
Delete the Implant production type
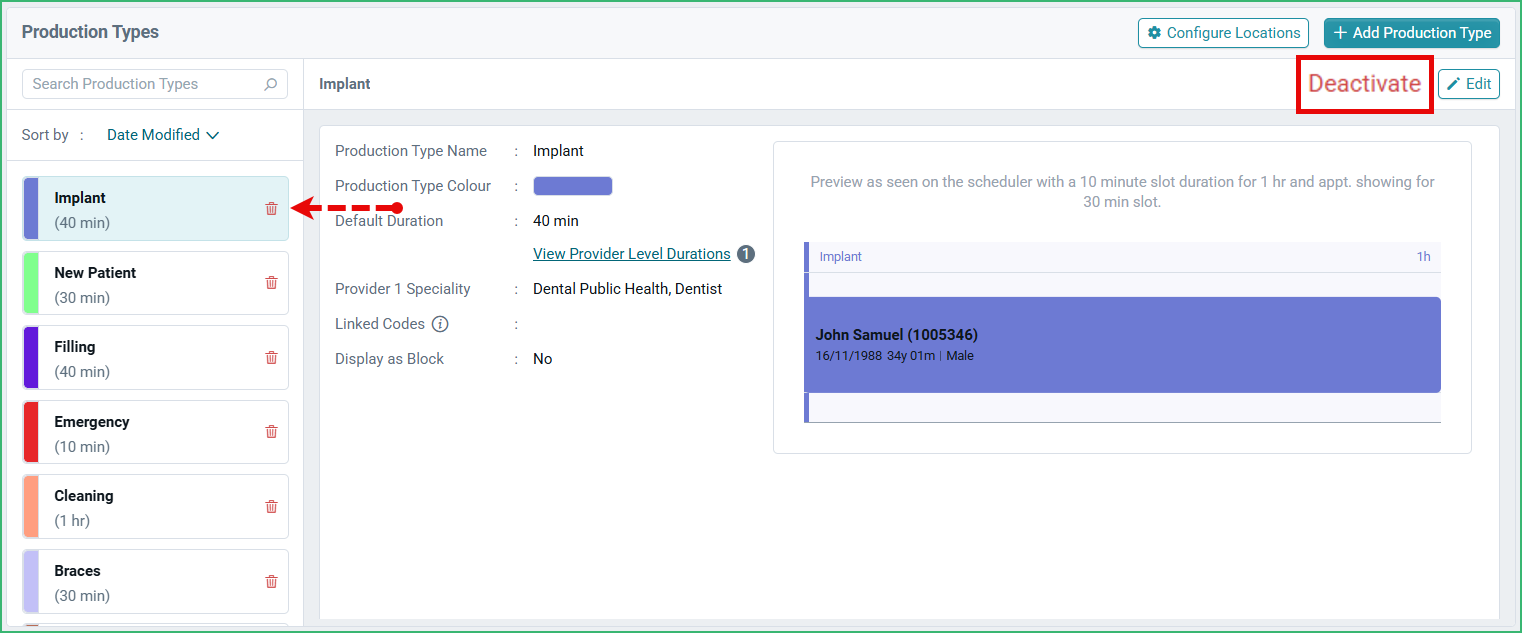click(x=271, y=208)
